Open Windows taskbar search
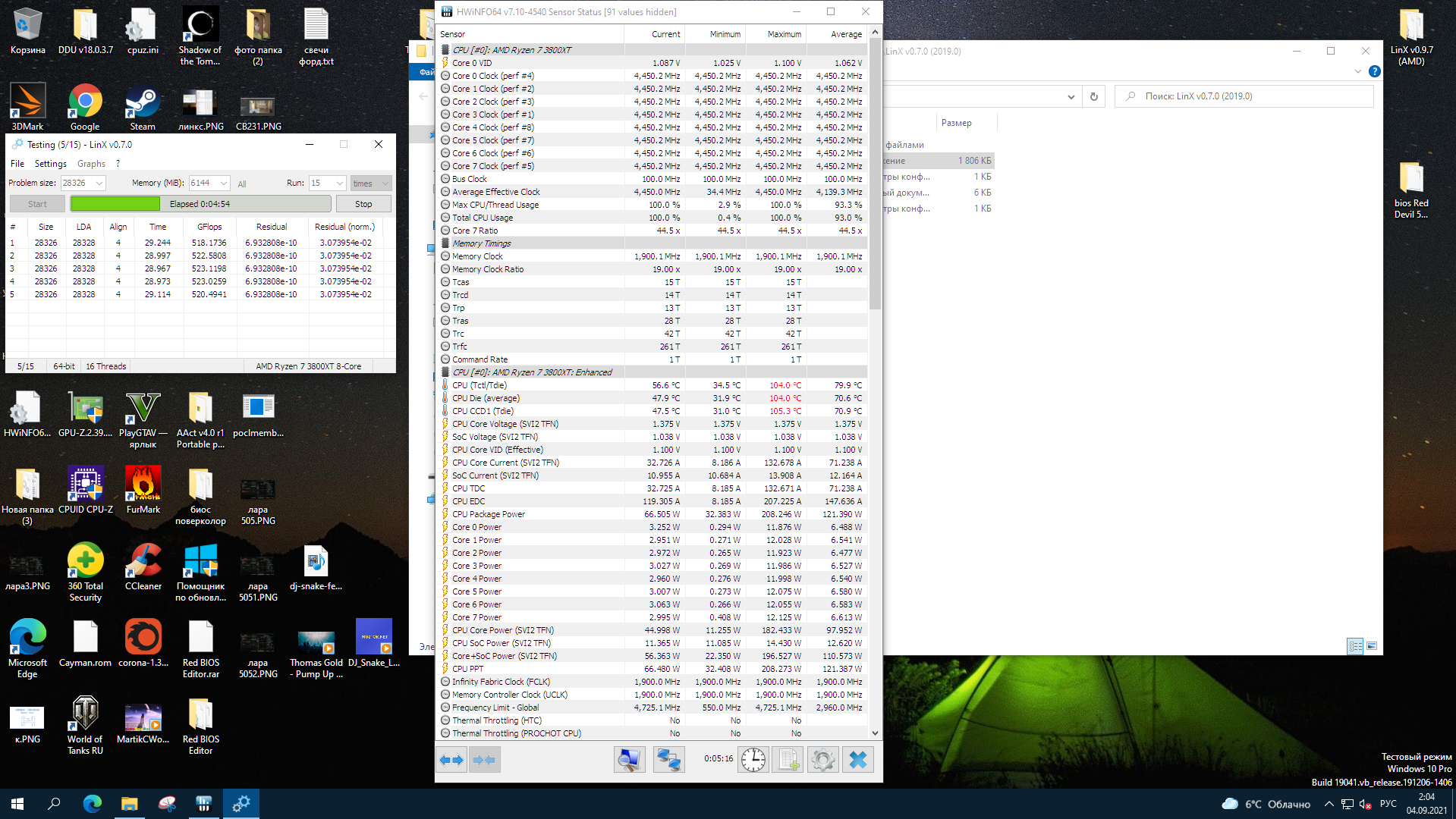The width and height of the screenshot is (1456, 819). 54,804
